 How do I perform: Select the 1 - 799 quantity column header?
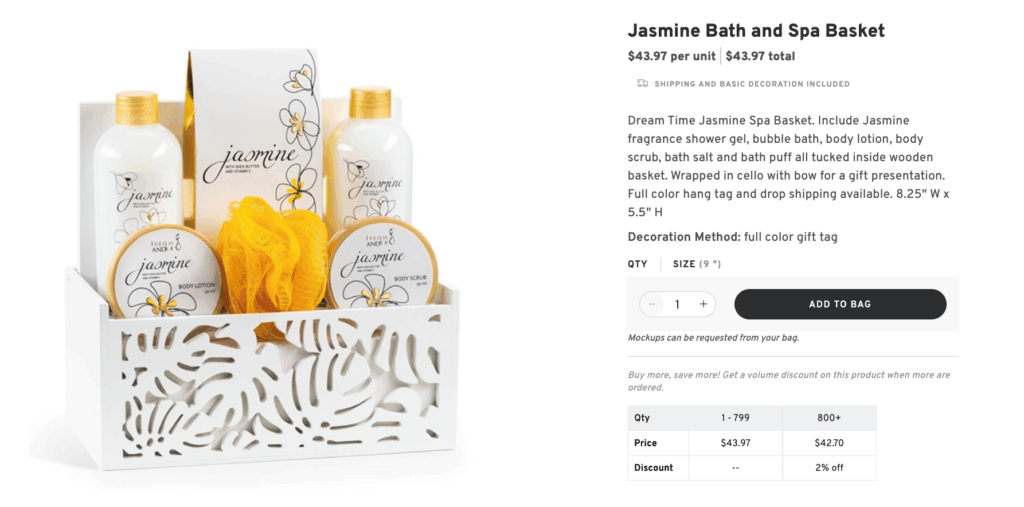tap(735, 418)
